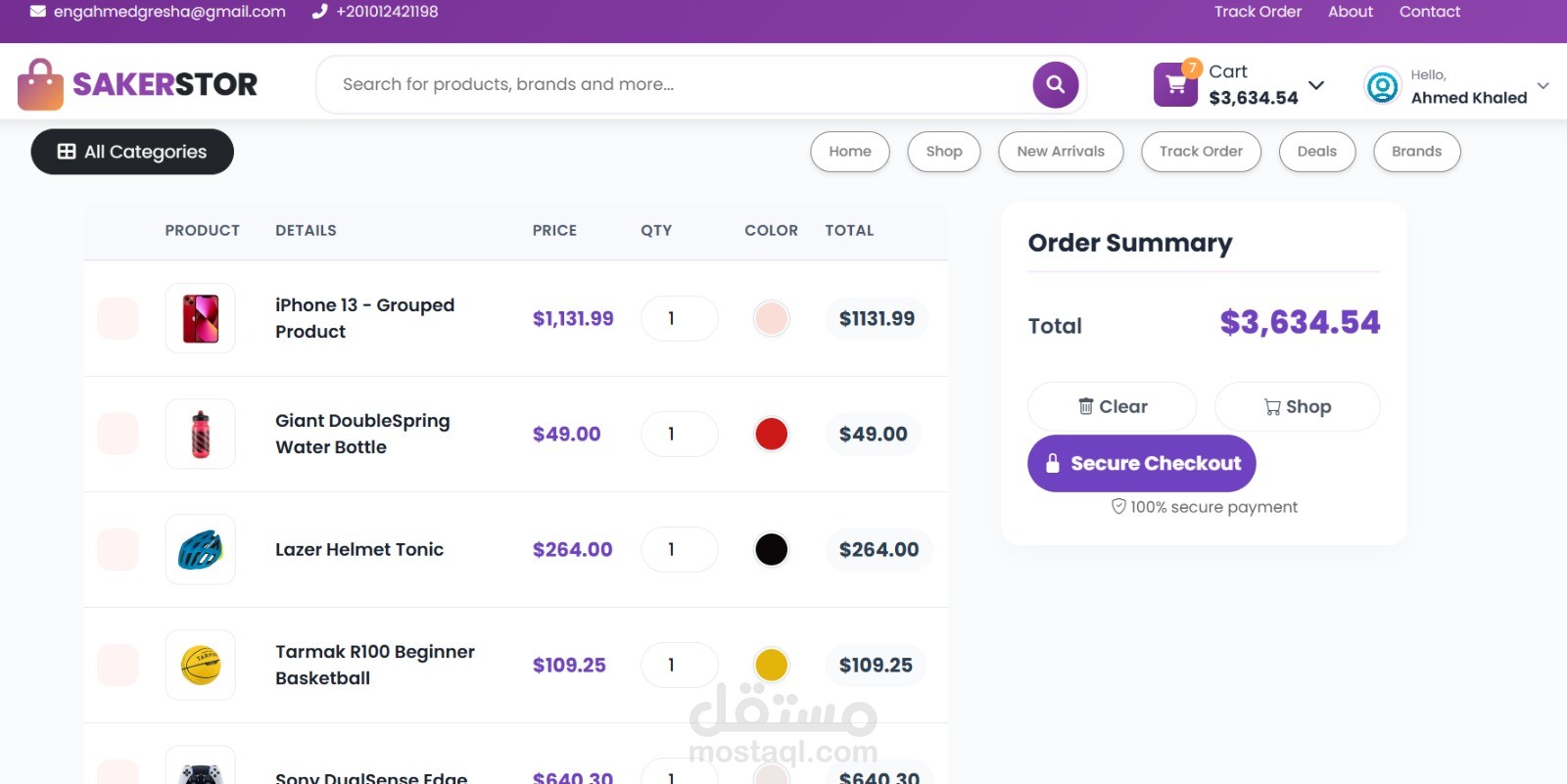Click the SAKERSTOR shopping bag logo
Viewport: 1567px width, 784px height.
(x=40, y=84)
